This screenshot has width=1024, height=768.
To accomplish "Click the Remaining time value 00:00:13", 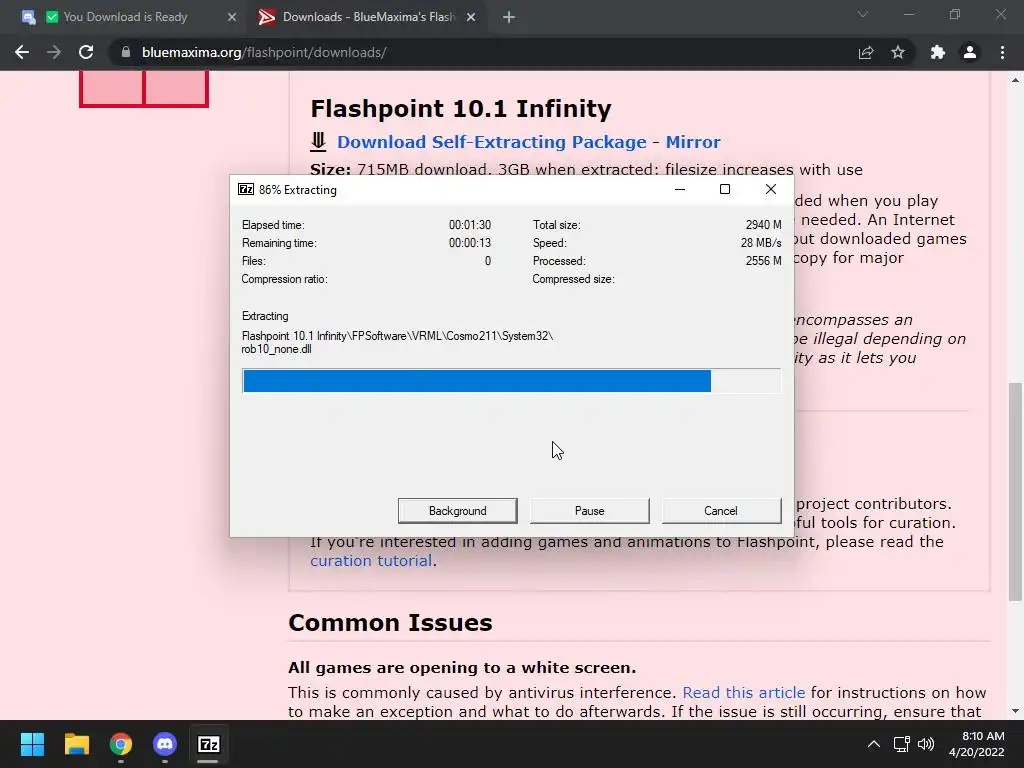I will tap(470, 243).
